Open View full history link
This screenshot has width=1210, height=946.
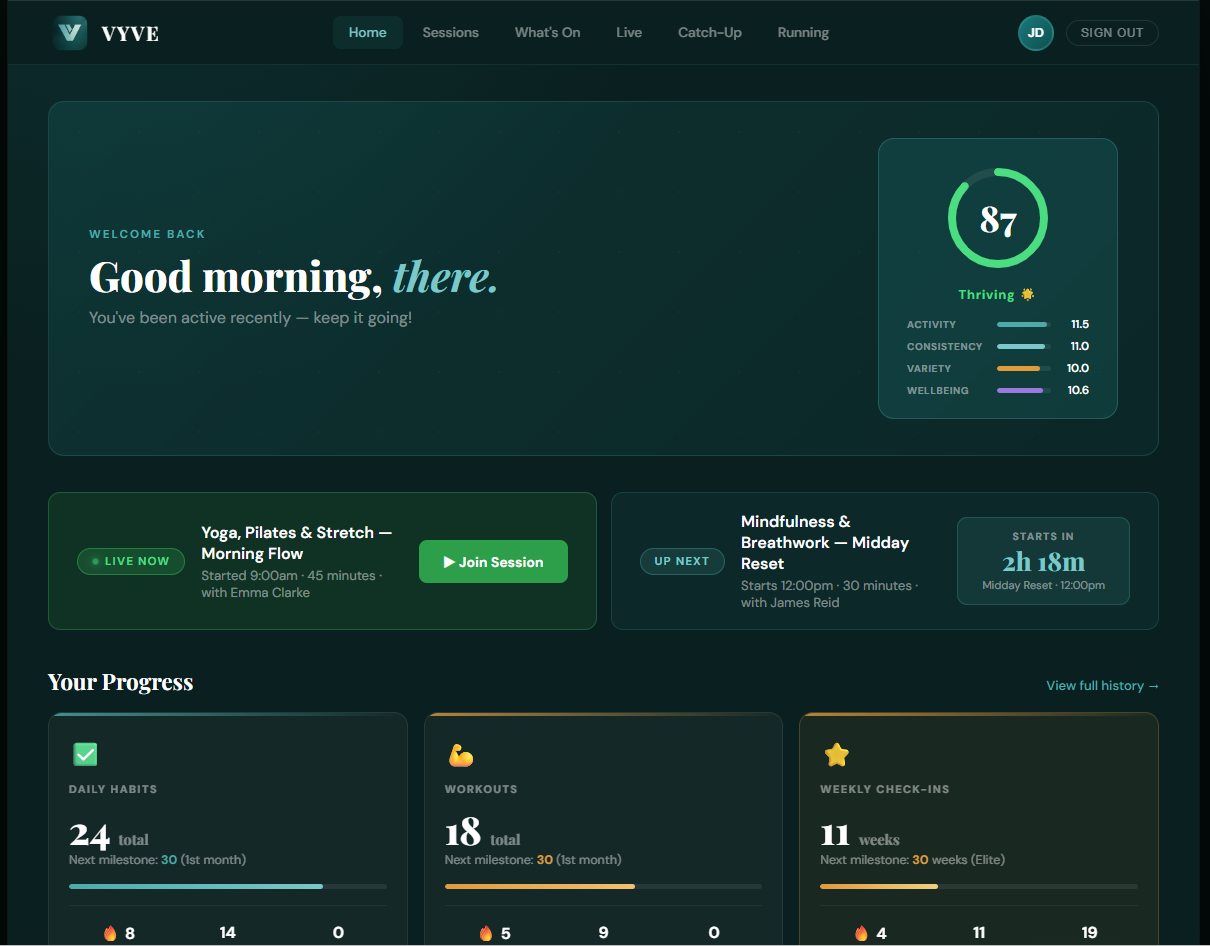pyautogui.click(x=1102, y=686)
